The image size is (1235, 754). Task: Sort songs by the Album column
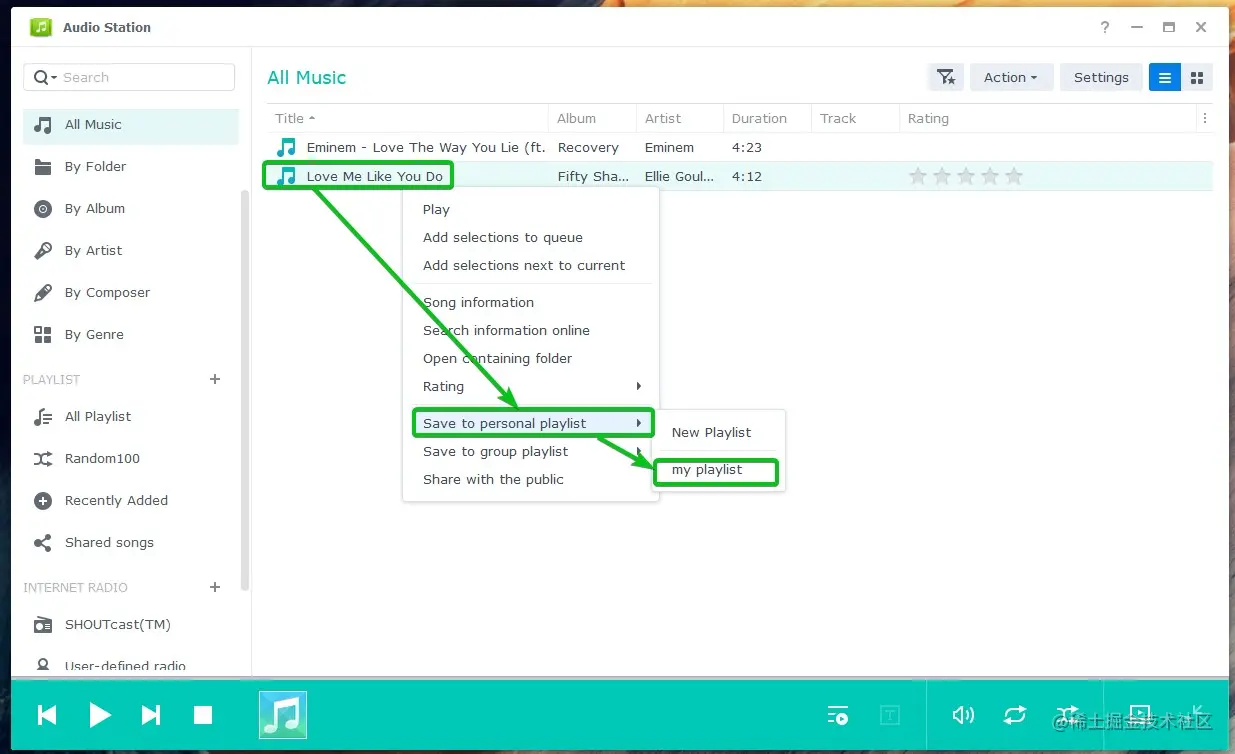pyautogui.click(x=592, y=118)
